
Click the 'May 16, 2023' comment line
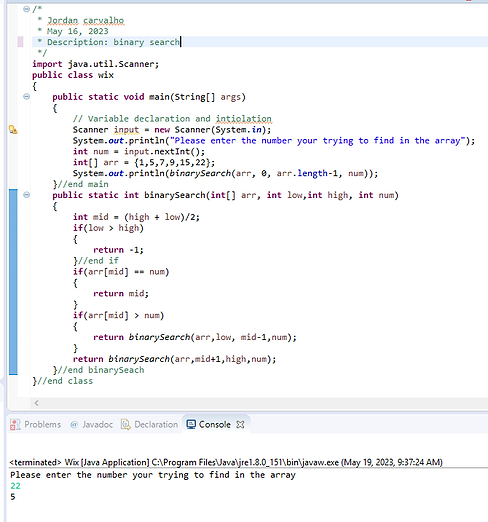pyautogui.click(x=78, y=31)
